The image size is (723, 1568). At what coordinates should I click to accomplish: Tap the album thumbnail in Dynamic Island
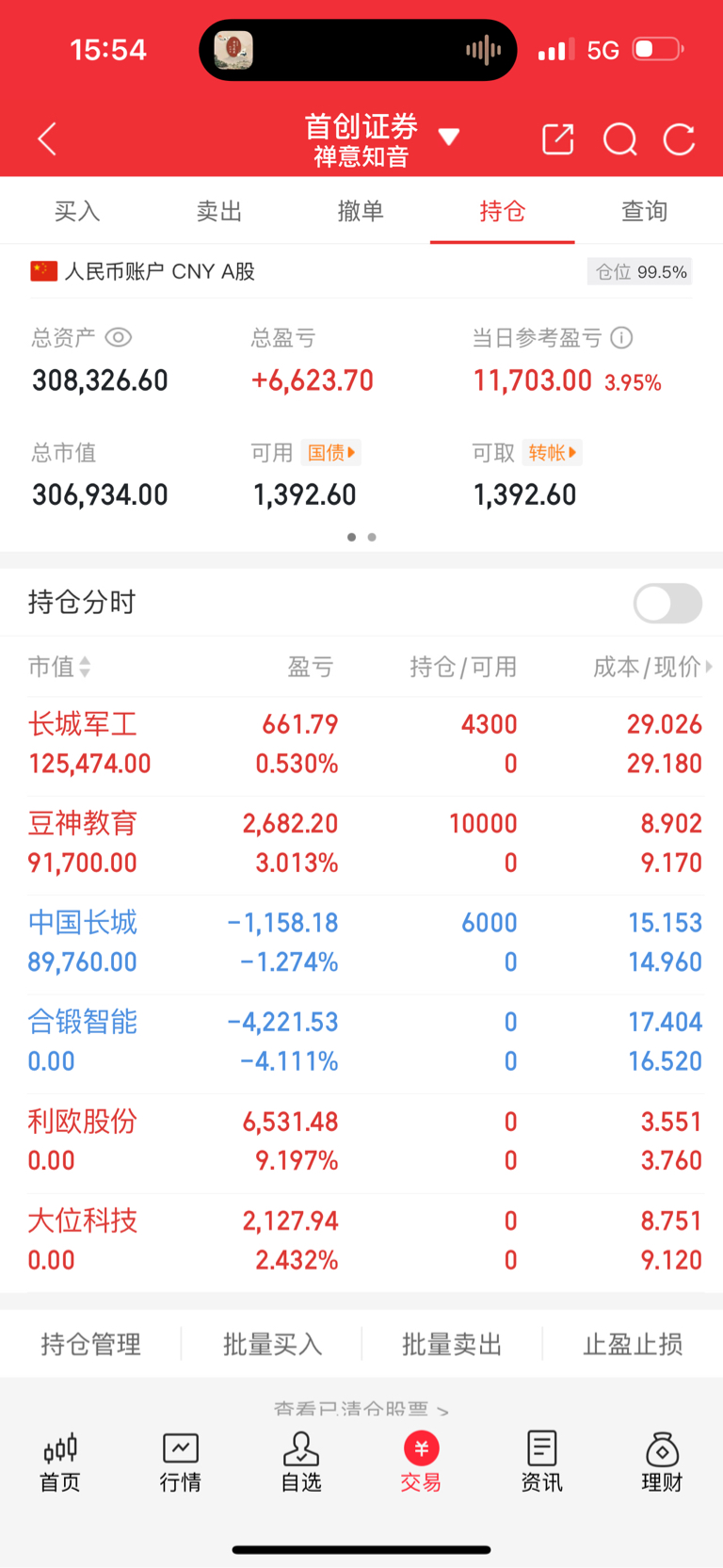pos(233,50)
